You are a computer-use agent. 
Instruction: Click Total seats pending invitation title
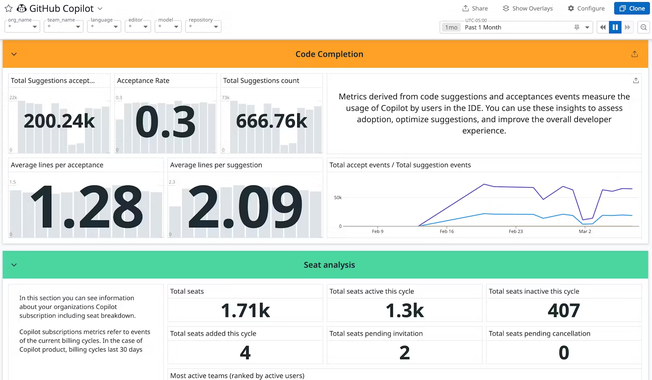coord(376,333)
